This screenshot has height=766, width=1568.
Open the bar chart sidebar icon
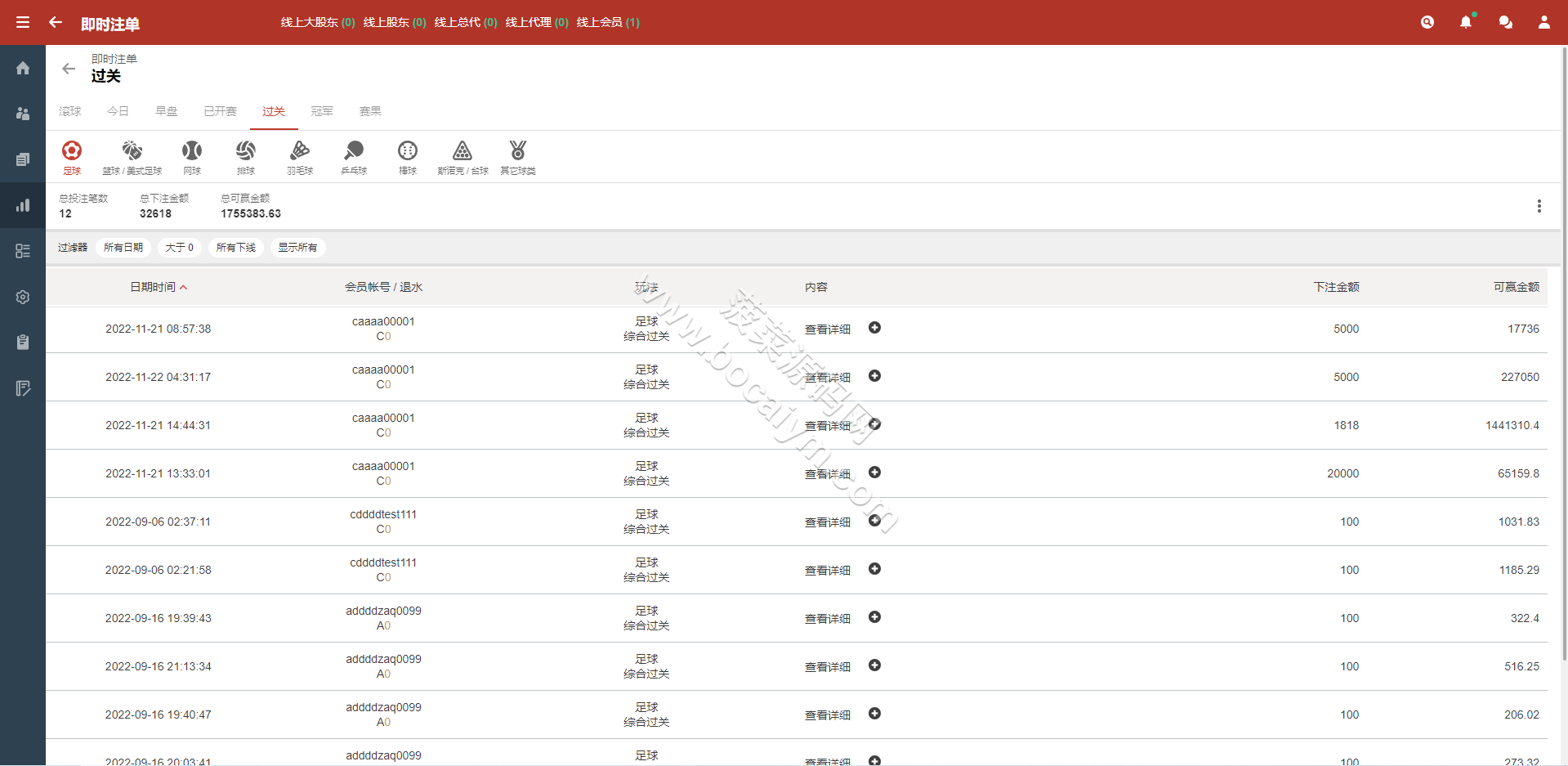23,205
